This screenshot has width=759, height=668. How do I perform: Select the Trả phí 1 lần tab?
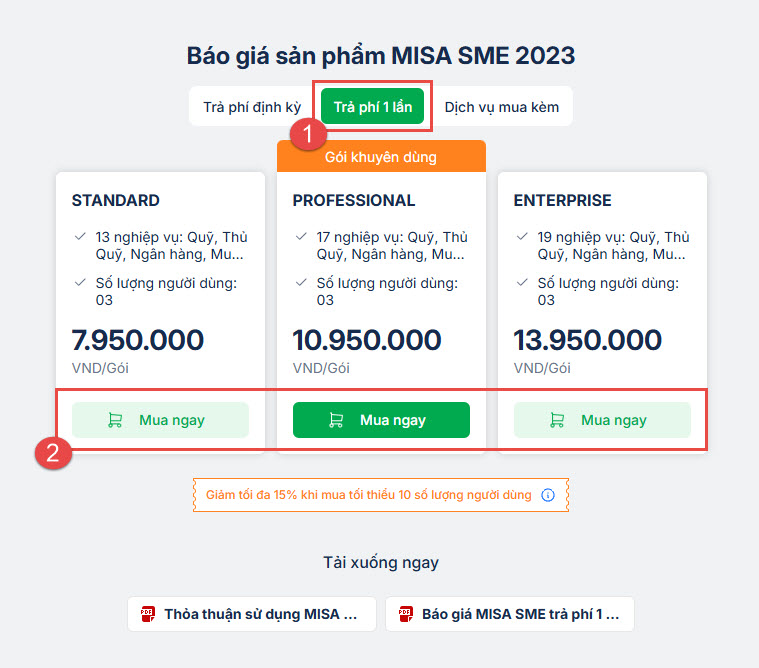click(373, 106)
